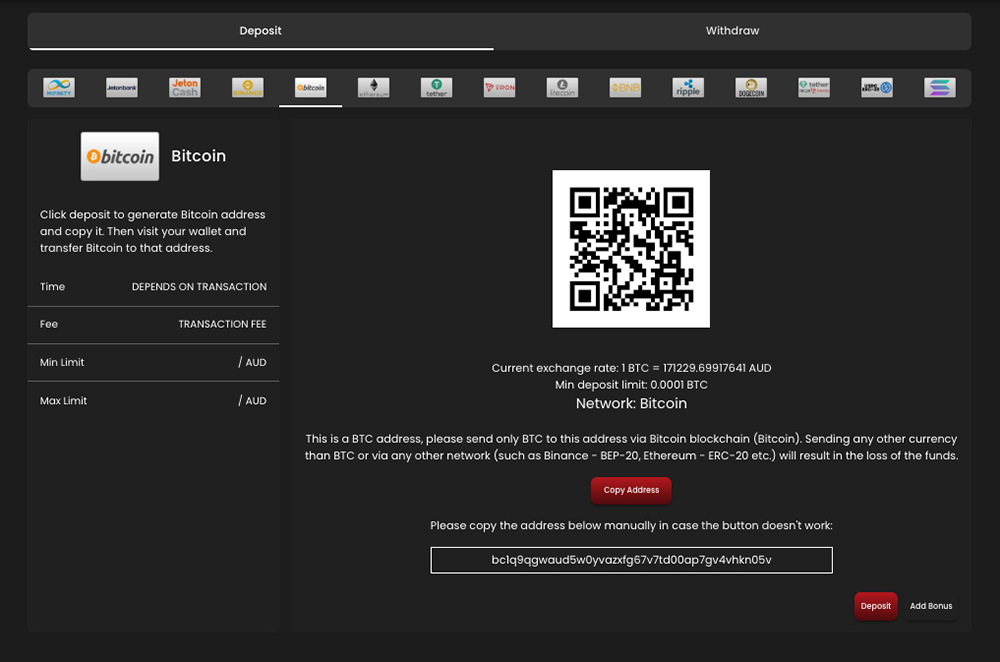Select the BNB deposit icon

[625, 87]
